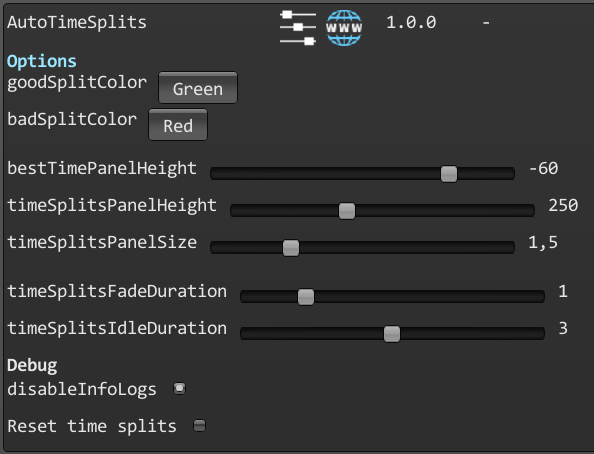The width and height of the screenshot is (594, 454).
Task: Click the Options section header
Action: click(x=42, y=61)
